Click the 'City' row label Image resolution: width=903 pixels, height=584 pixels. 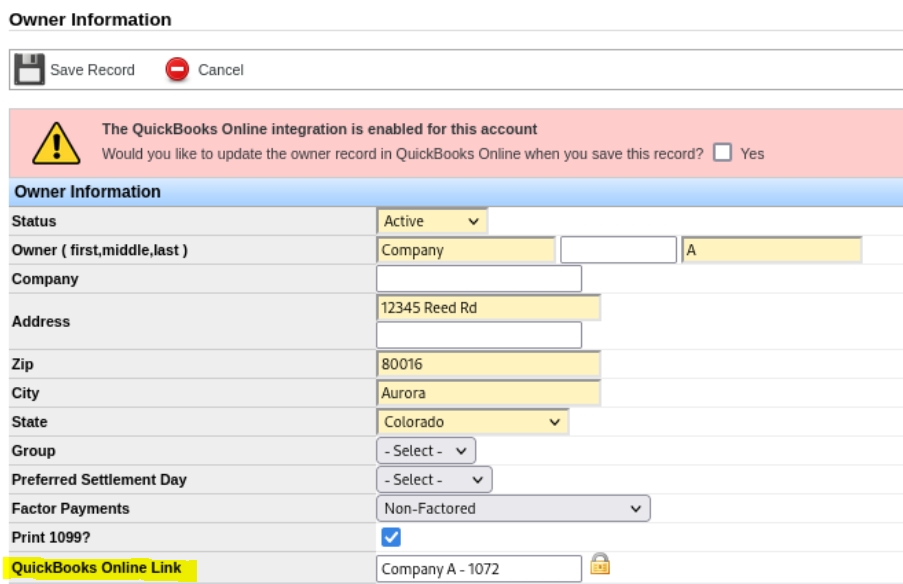pyautogui.click(x=25, y=393)
